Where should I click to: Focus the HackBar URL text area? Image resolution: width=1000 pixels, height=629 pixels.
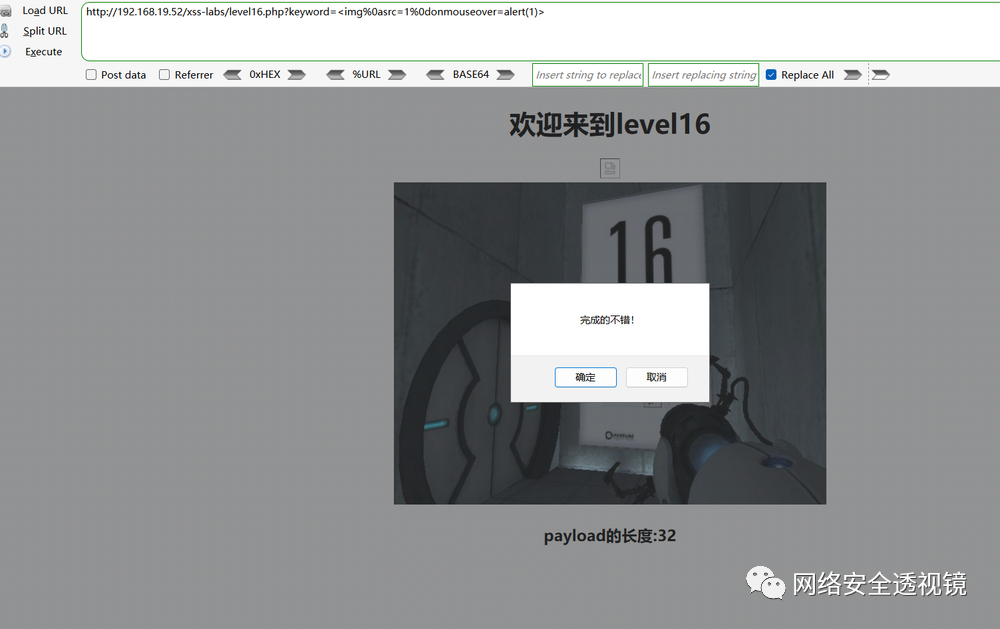(540, 32)
